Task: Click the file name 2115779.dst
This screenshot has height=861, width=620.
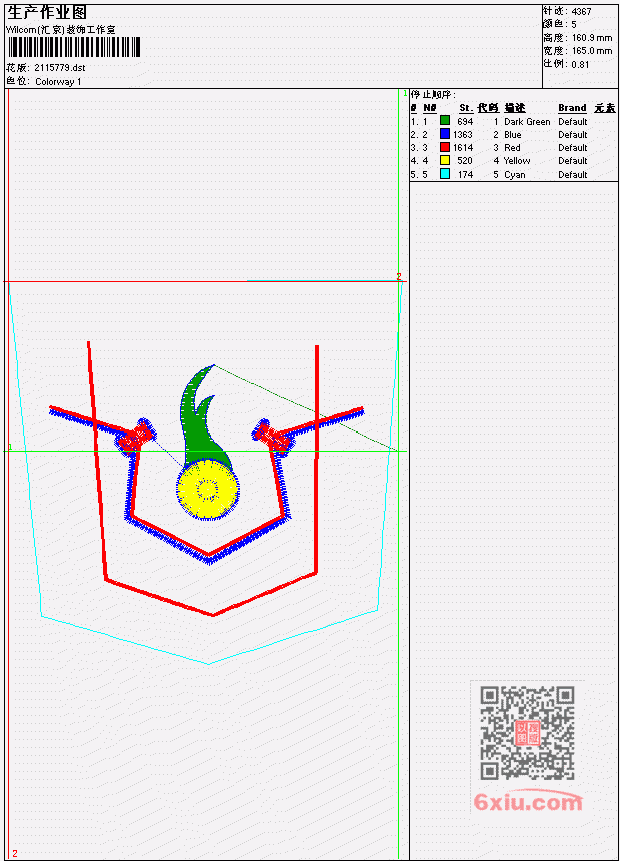Action: click(x=60, y=68)
